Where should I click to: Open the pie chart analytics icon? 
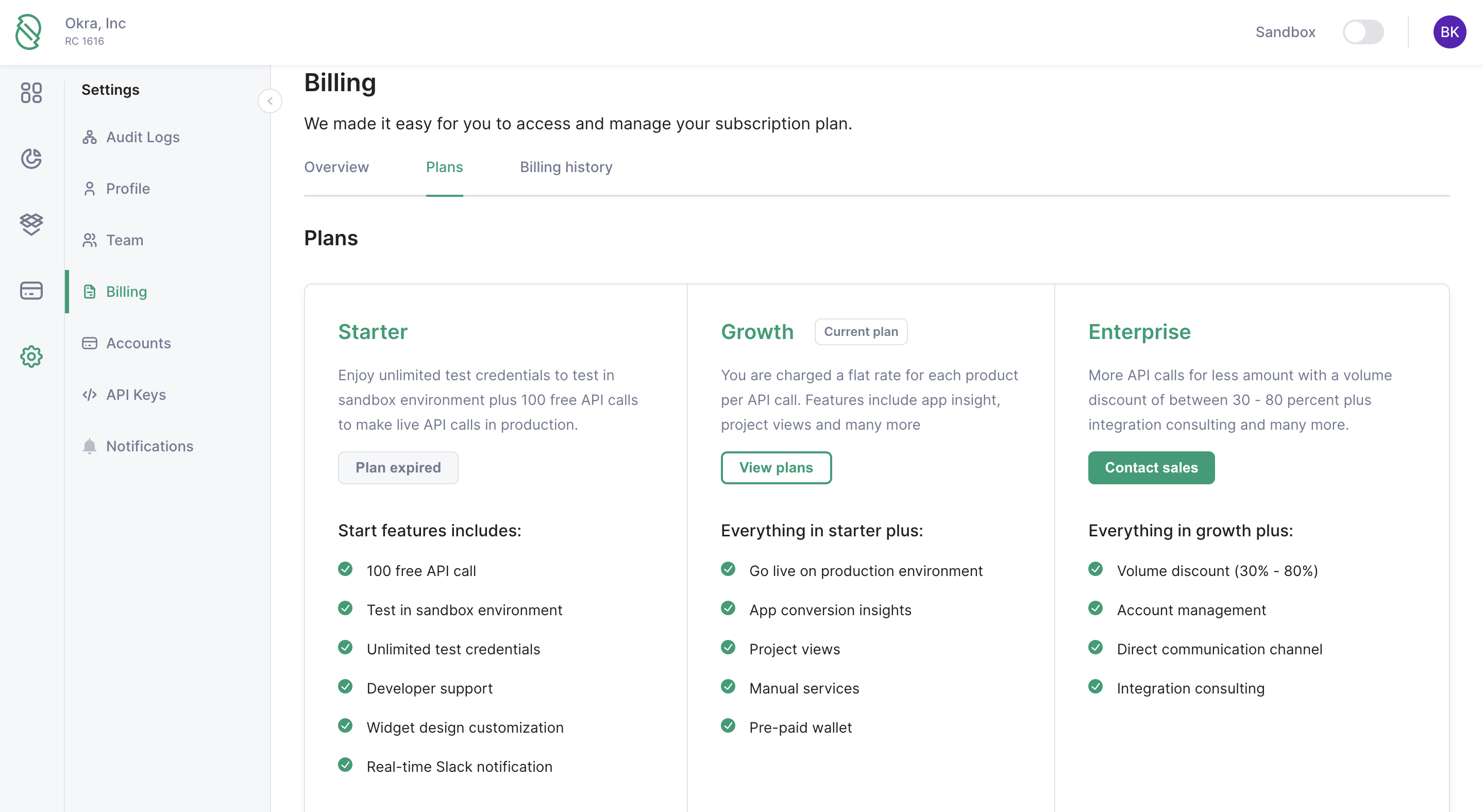tap(31, 158)
